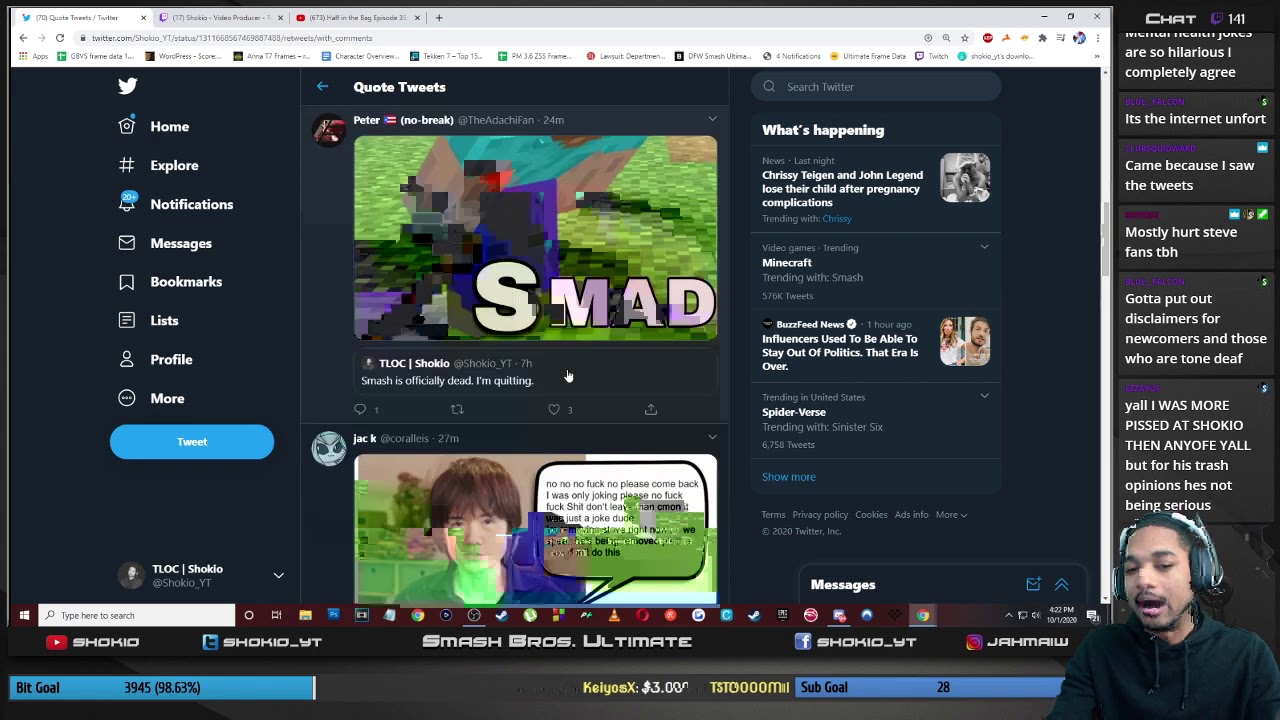Viewport: 1280px width, 720px height.
Task: Open Photoshop from the taskbar
Action: [333, 615]
